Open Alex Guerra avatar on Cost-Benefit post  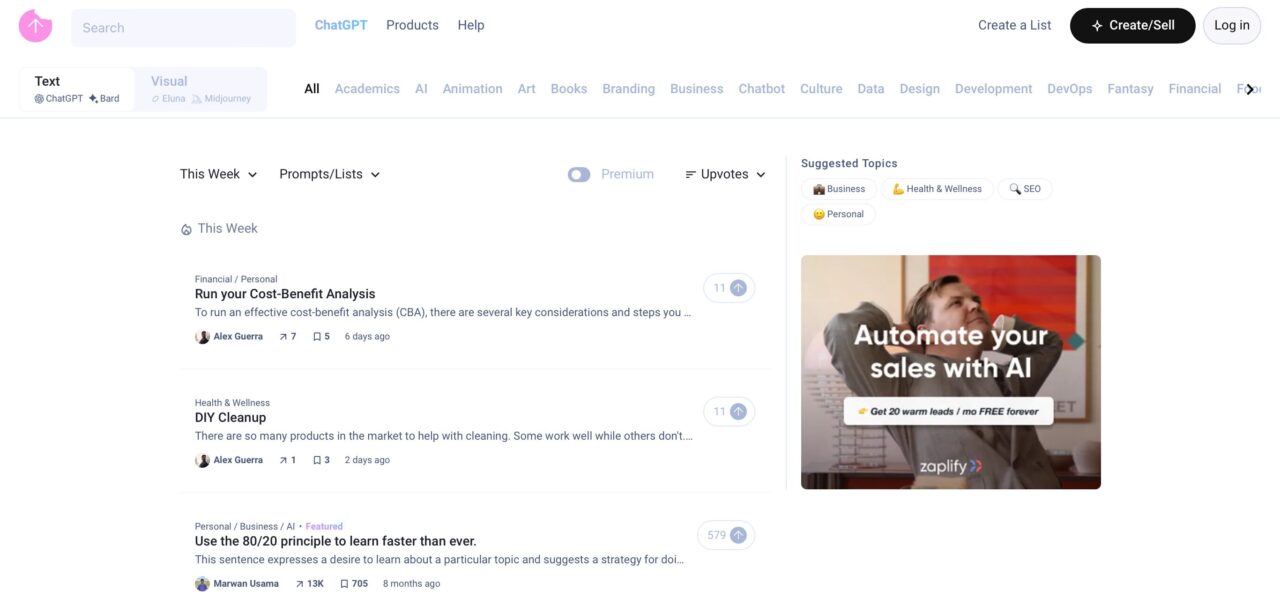tap(202, 337)
